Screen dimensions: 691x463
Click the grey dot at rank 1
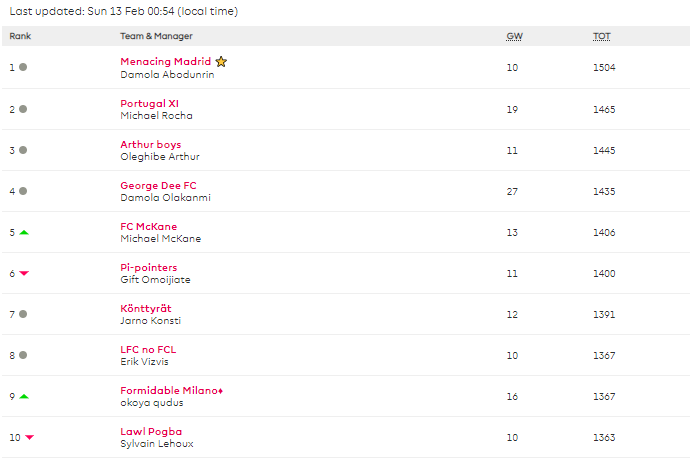point(23,67)
